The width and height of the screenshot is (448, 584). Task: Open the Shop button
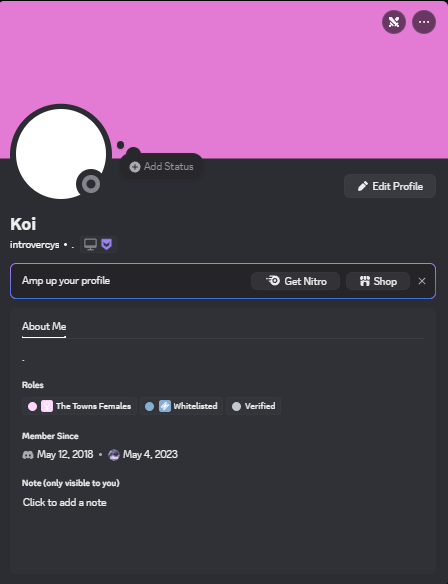378,281
